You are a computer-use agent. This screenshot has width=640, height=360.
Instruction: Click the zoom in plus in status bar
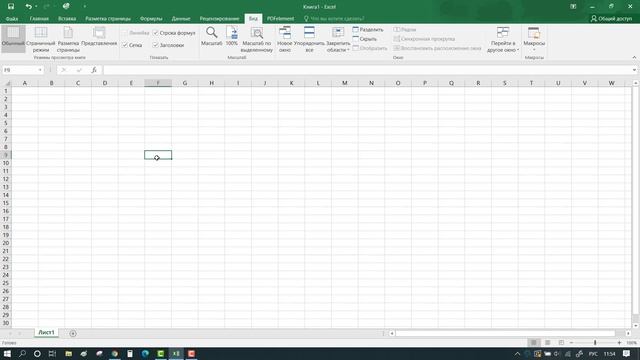619,343
